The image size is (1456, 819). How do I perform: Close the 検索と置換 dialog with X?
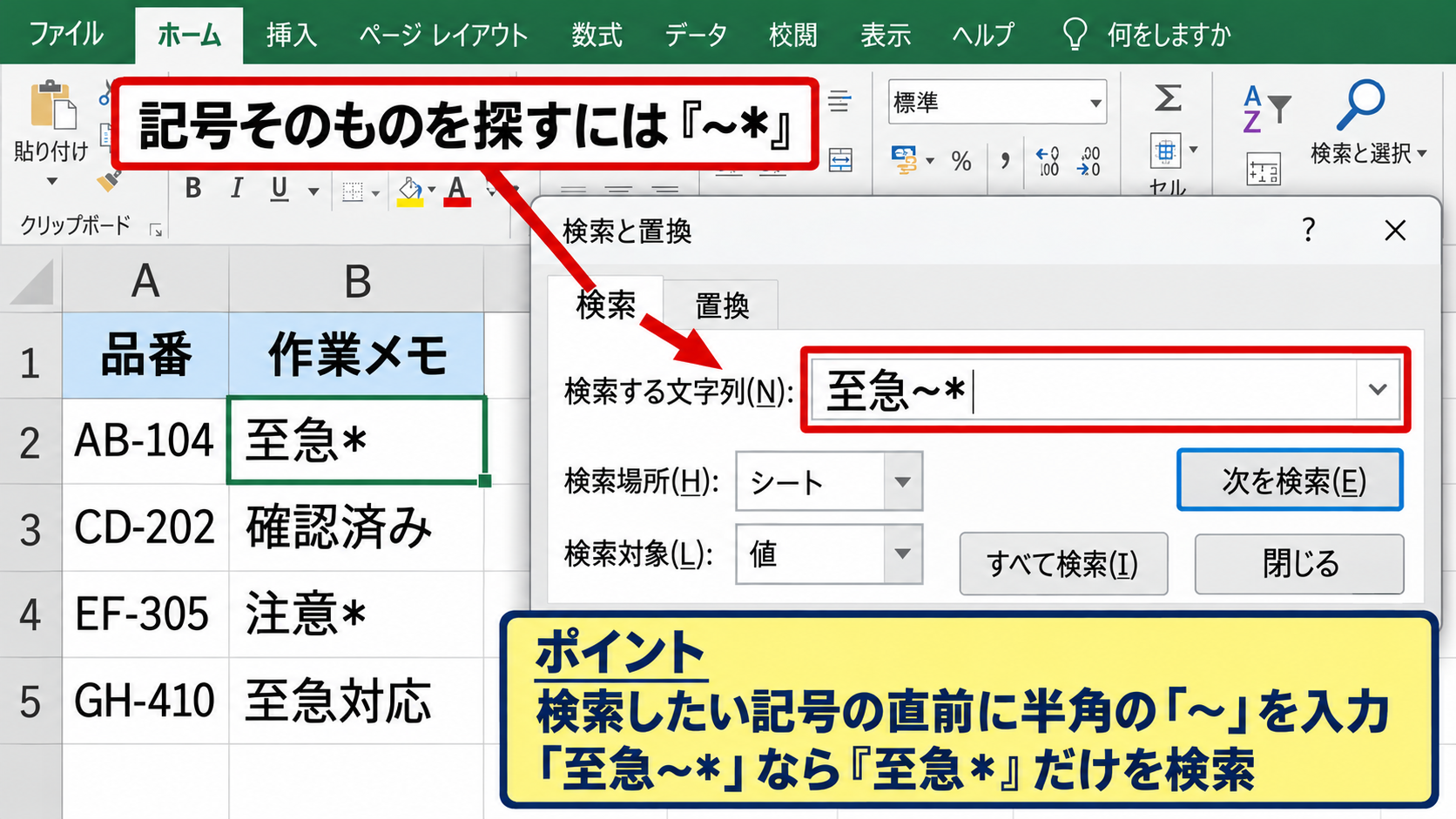pos(1395,231)
